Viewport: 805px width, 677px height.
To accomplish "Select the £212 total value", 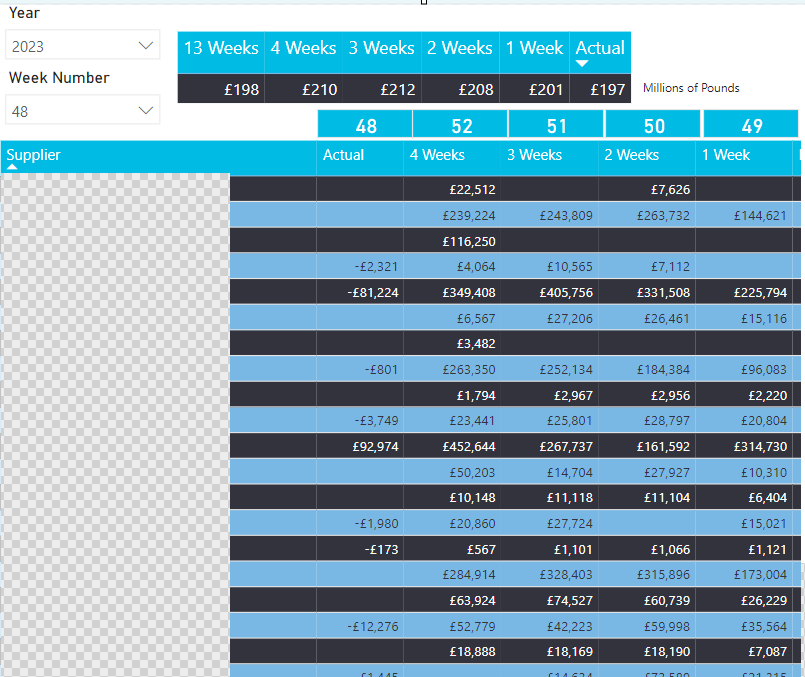I will click(x=397, y=90).
